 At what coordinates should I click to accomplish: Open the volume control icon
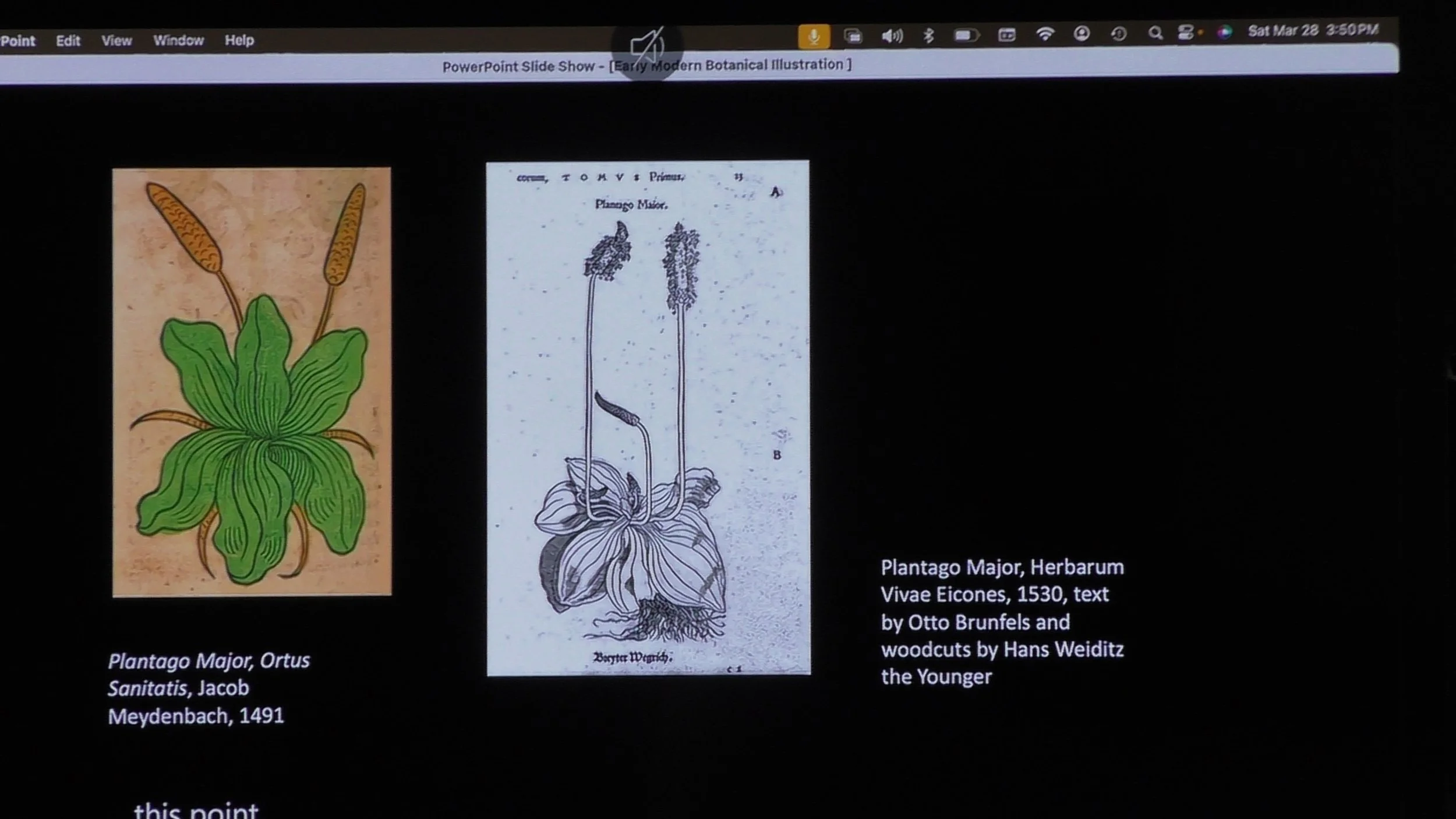coord(892,36)
